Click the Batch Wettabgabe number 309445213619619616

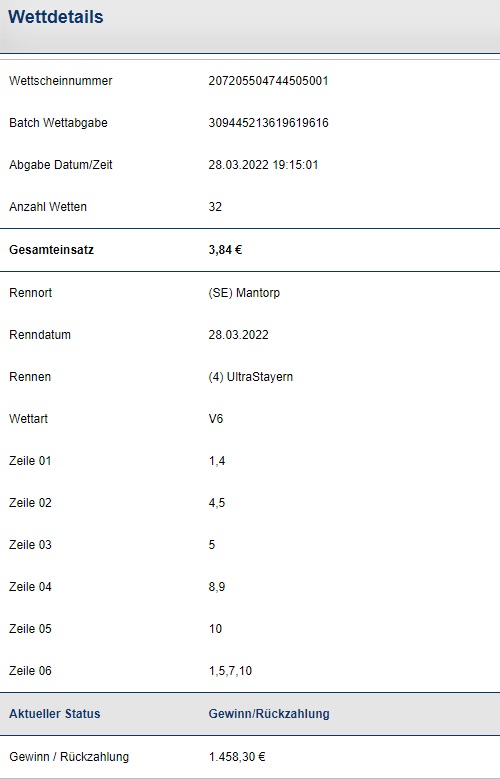tap(268, 123)
